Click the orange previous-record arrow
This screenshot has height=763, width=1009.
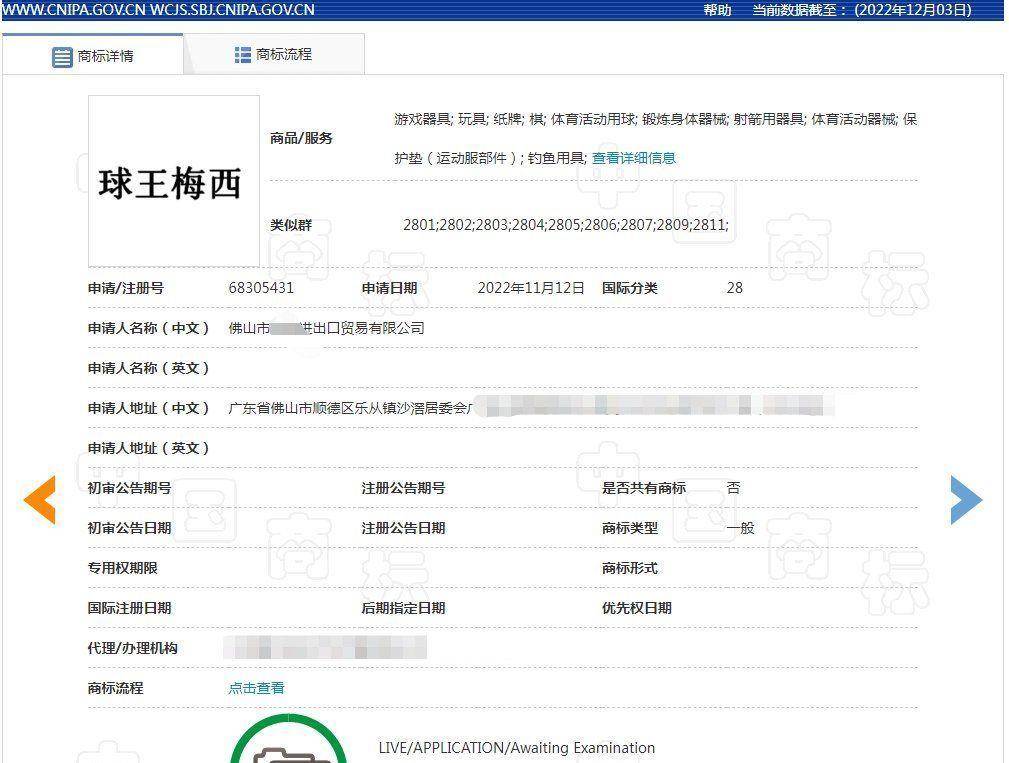point(41,500)
